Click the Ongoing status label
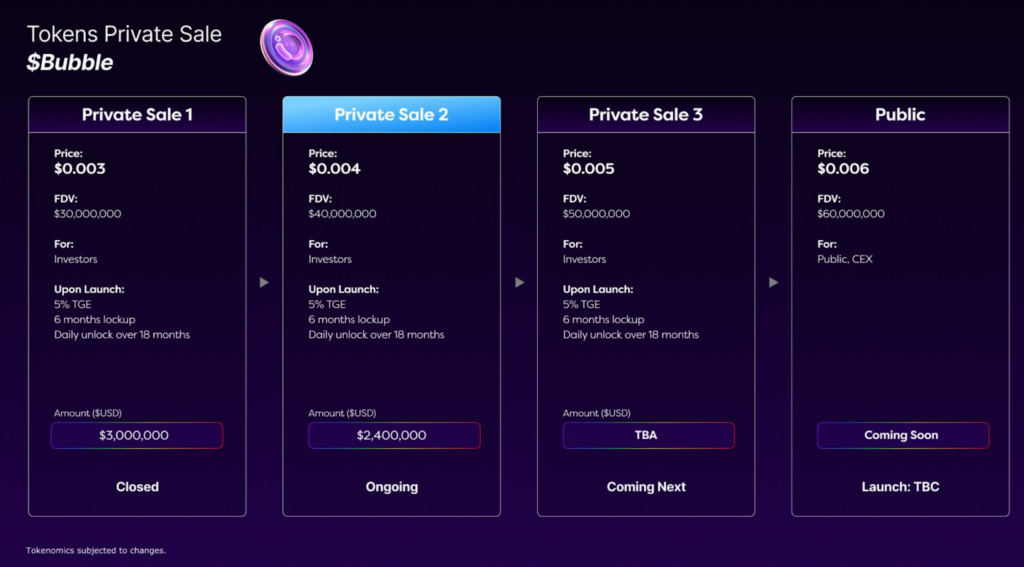 392,487
